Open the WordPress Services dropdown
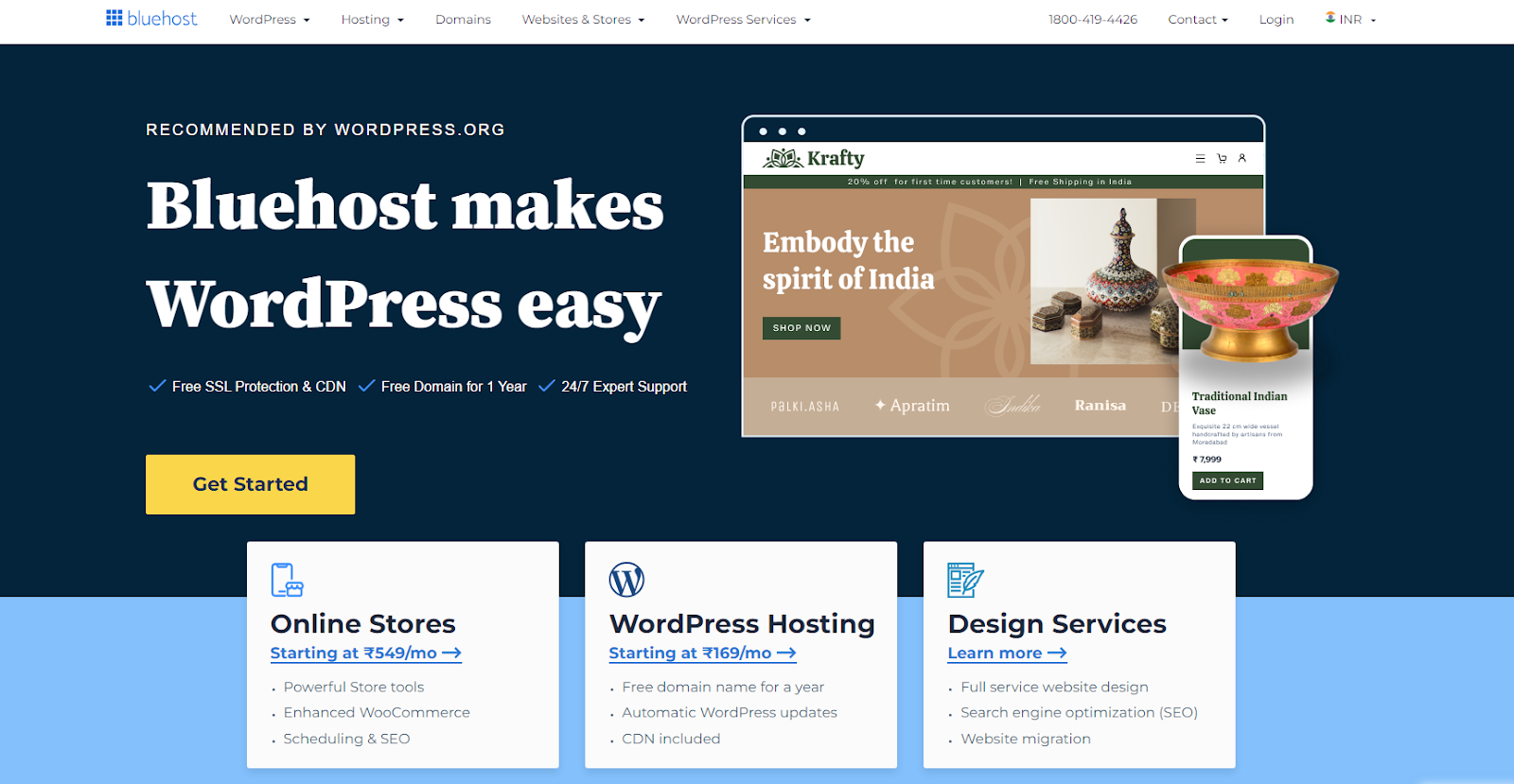This screenshot has width=1514, height=784. click(x=743, y=19)
